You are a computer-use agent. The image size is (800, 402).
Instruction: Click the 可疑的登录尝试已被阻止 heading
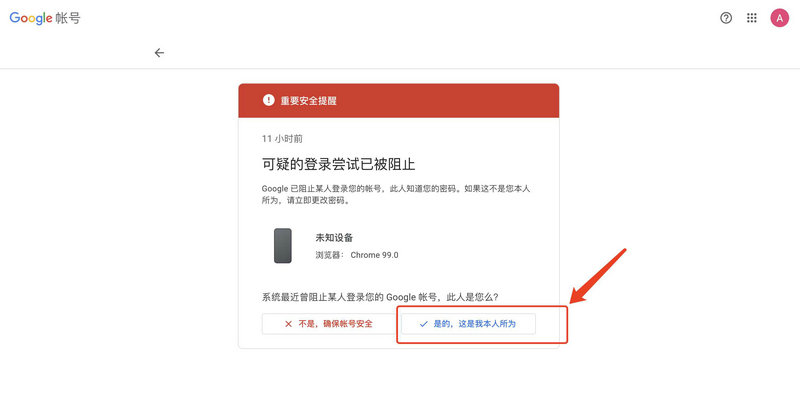[x=338, y=164]
